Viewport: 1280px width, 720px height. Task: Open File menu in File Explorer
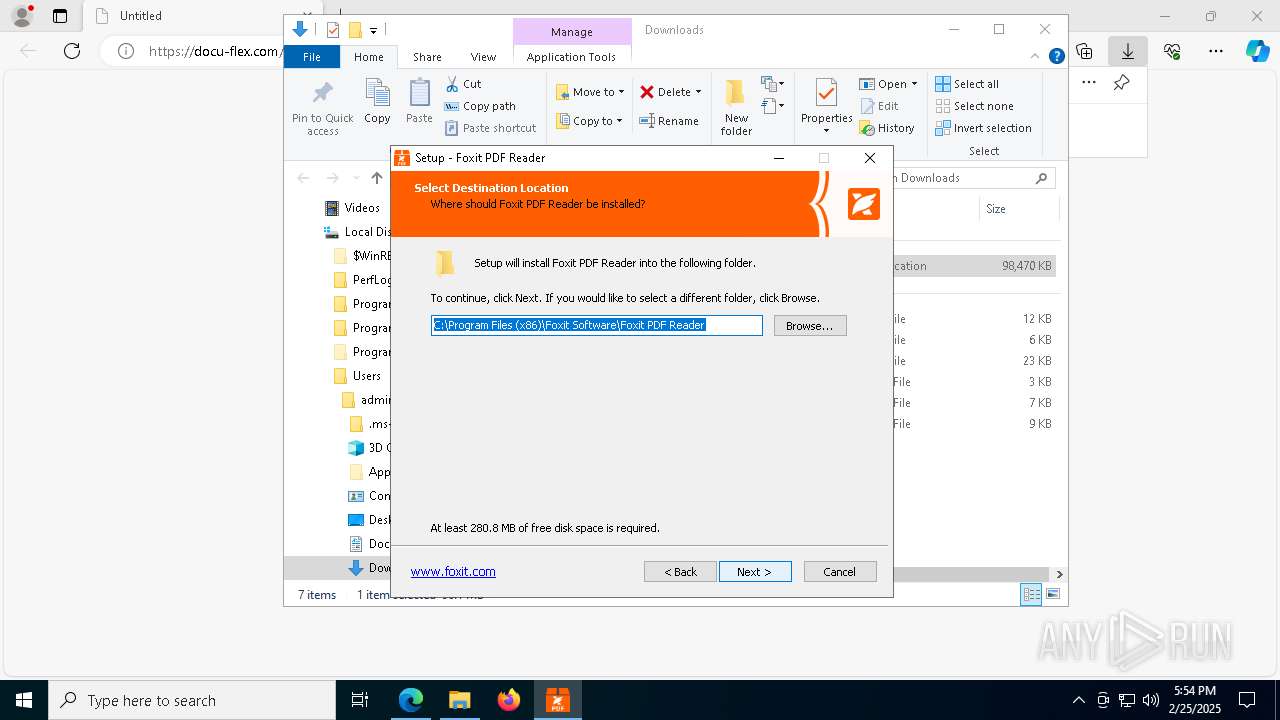(312, 57)
